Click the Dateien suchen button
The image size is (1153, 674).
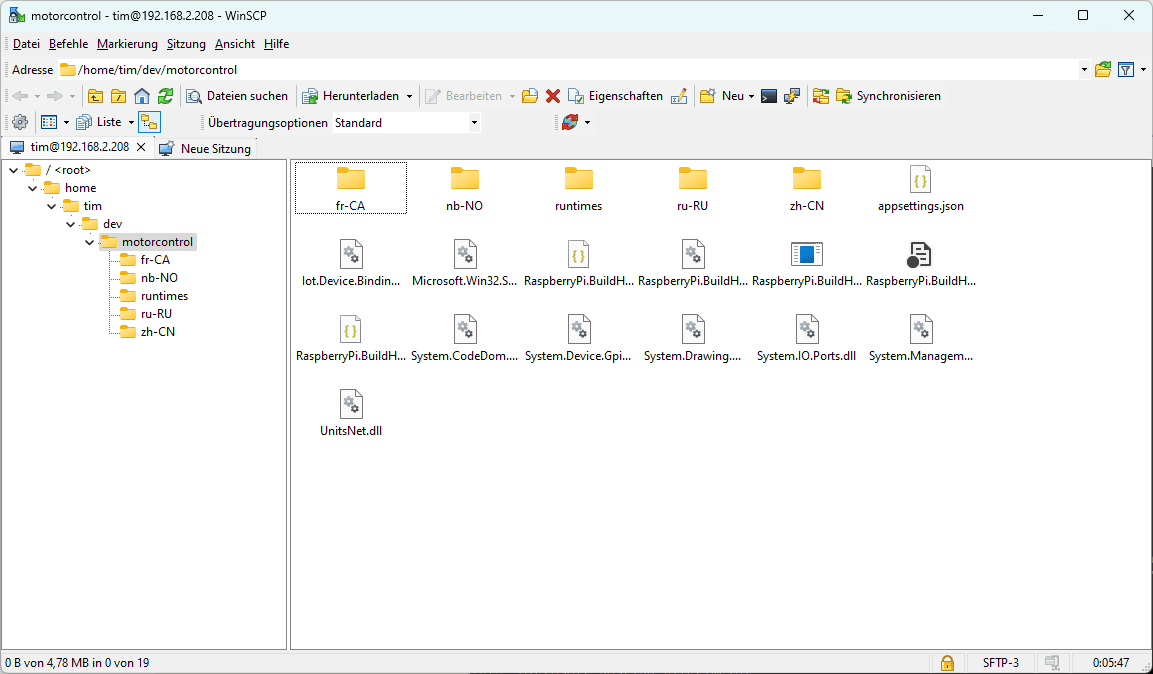[x=238, y=96]
